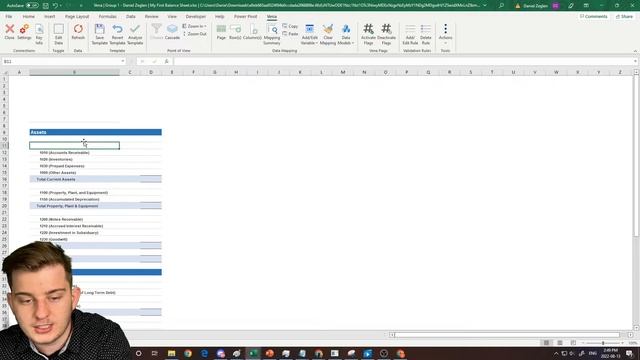This screenshot has width=640, height=360.
Task: Click the Select All corner triangle
Action: coord(5,72)
